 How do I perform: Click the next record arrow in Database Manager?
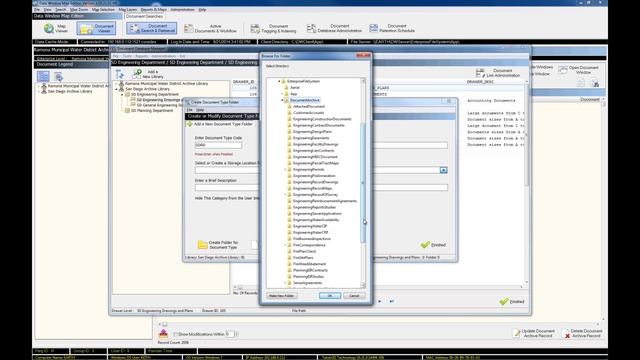click(380, 301)
